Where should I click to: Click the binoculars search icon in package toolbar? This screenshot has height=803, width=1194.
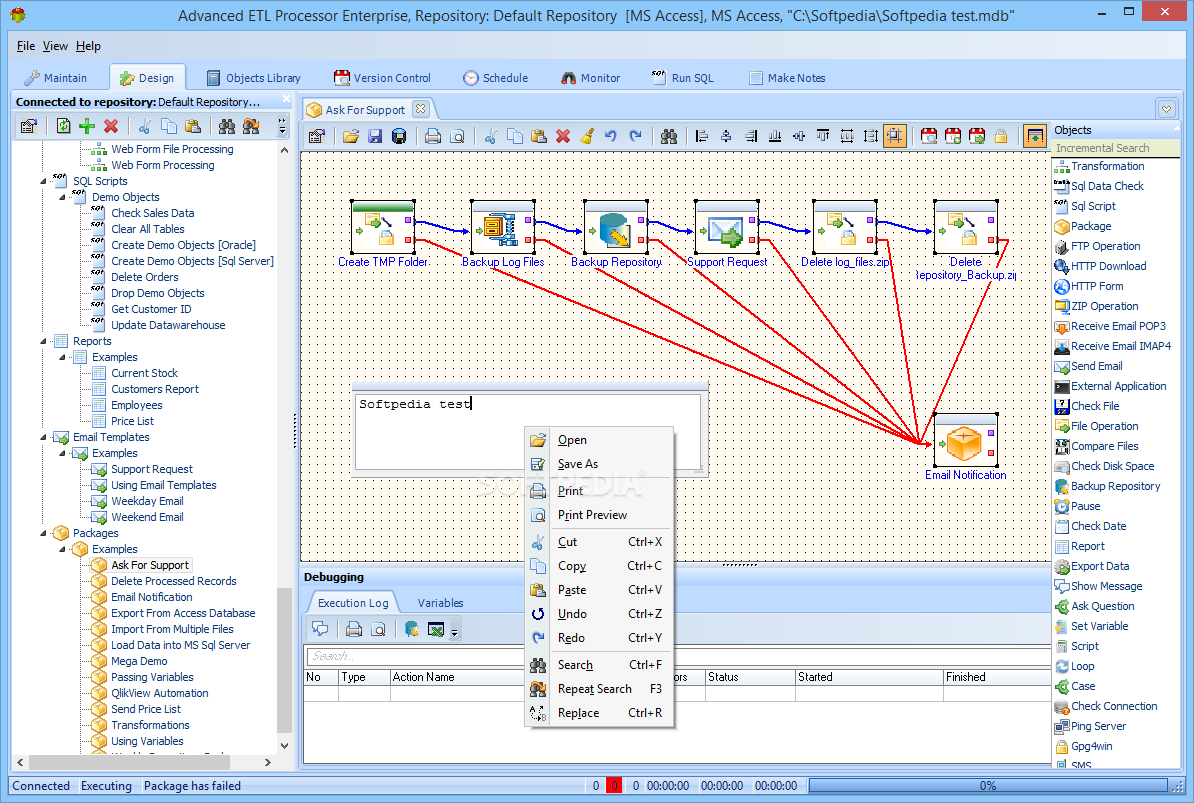click(x=668, y=137)
